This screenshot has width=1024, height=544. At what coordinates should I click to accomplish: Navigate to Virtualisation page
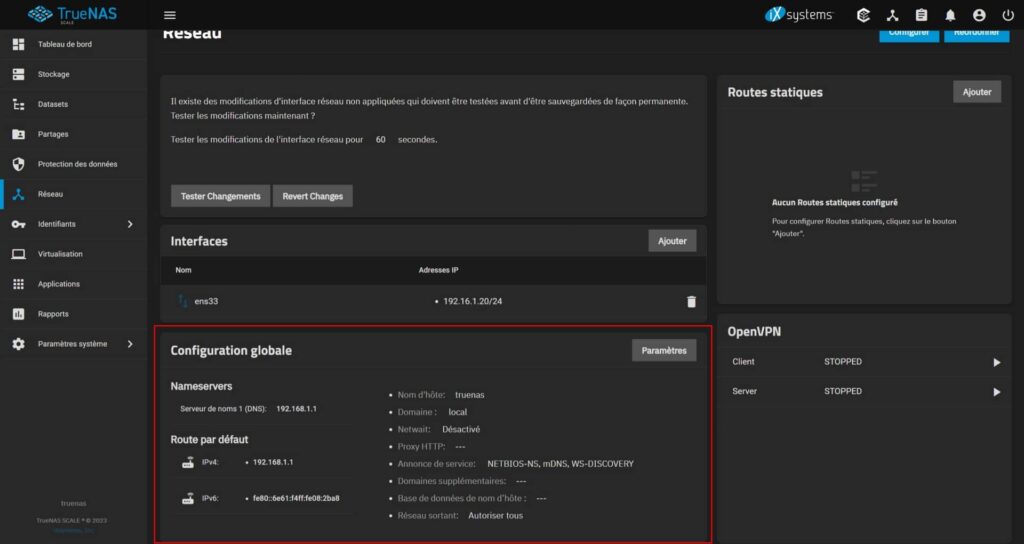[x=60, y=254]
